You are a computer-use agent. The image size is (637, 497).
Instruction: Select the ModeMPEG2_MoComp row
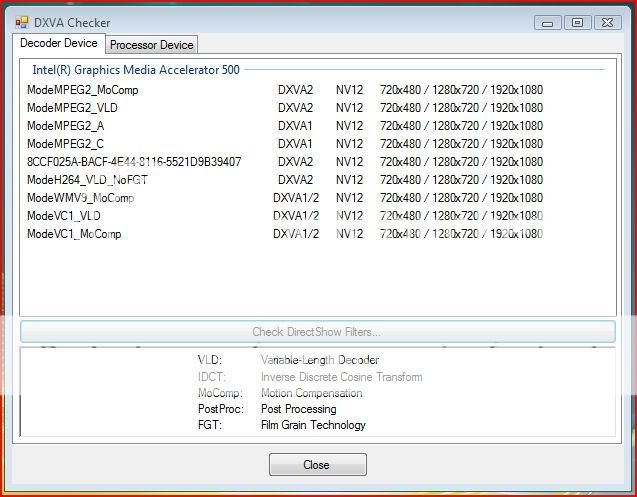(83, 90)
